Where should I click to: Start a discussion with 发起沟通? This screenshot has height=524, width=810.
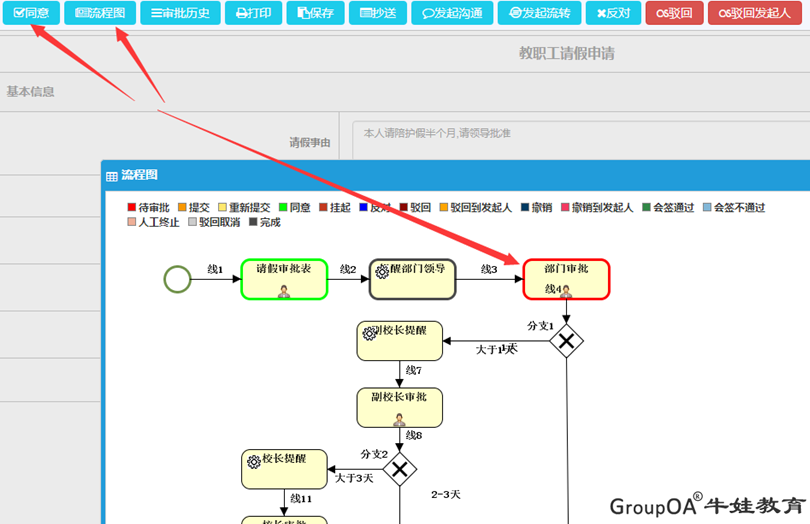click(452, 13)
